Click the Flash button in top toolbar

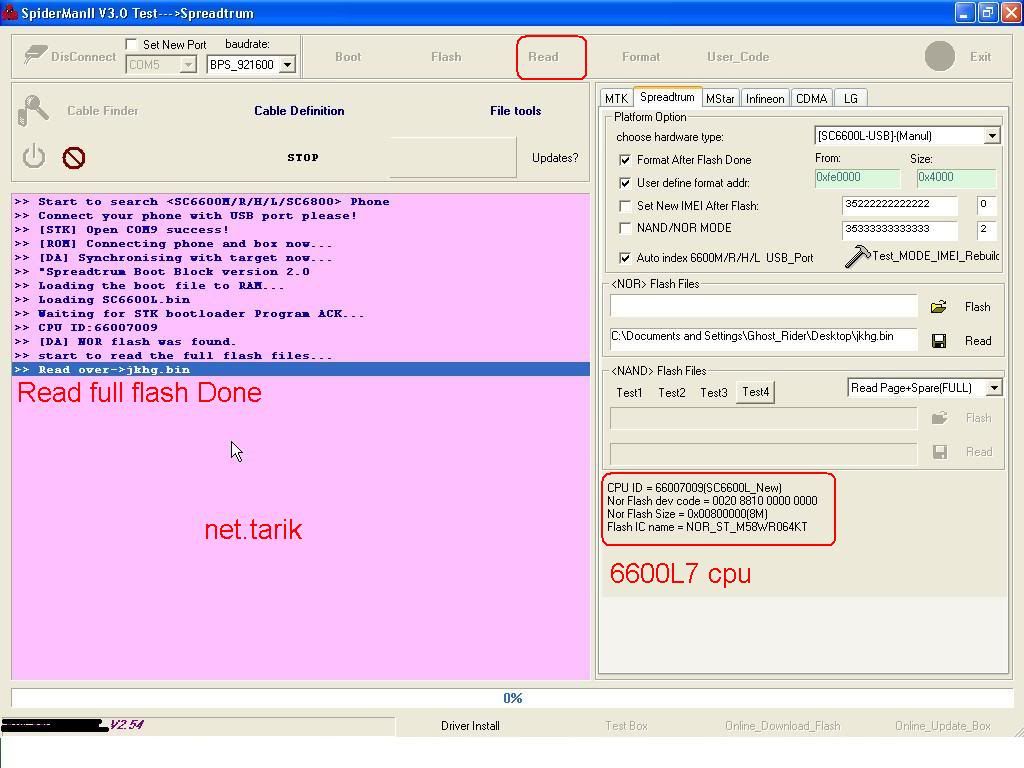[x=446, y=57]
